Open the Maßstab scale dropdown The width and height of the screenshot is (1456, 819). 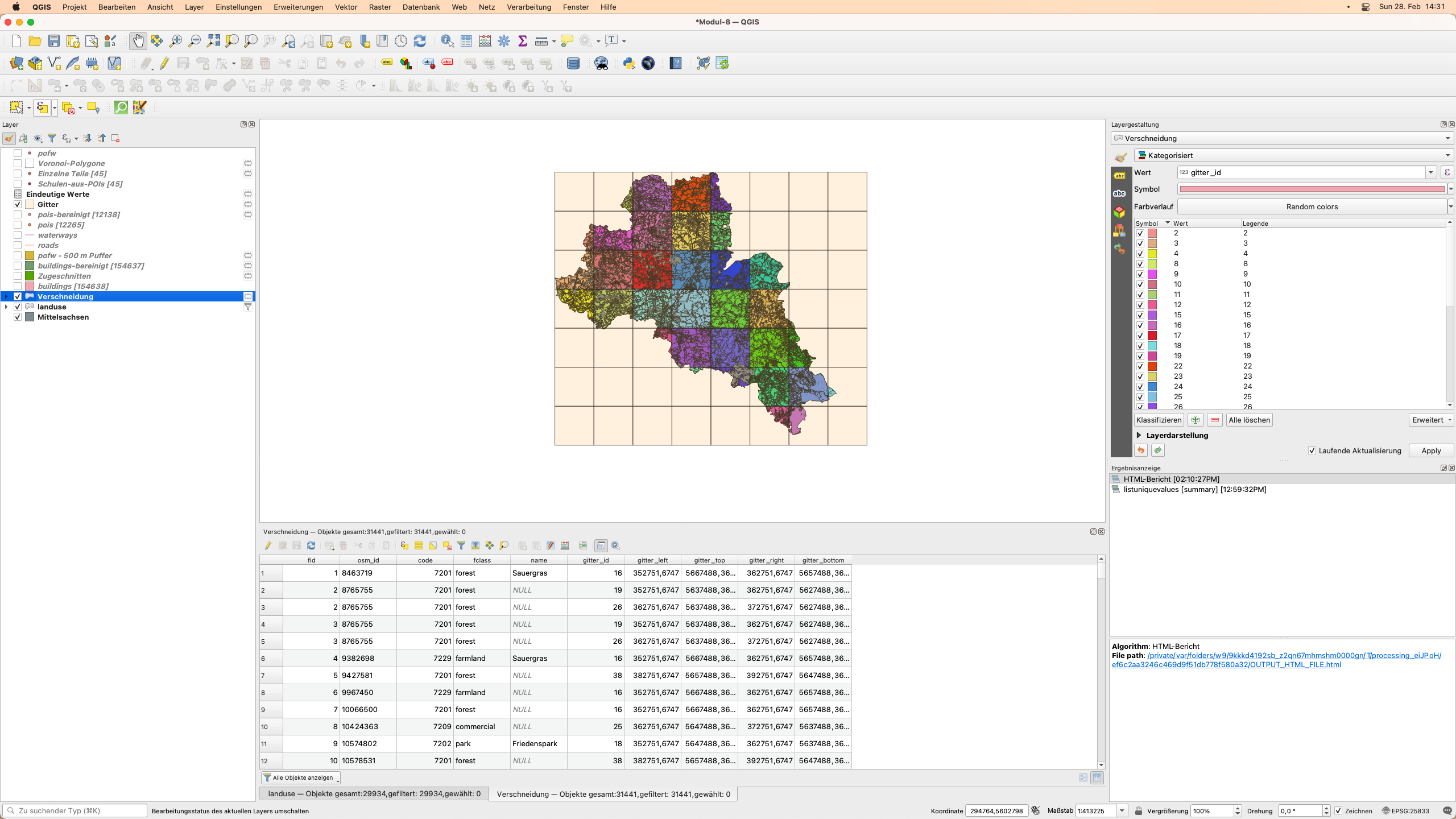(1122, 810)
